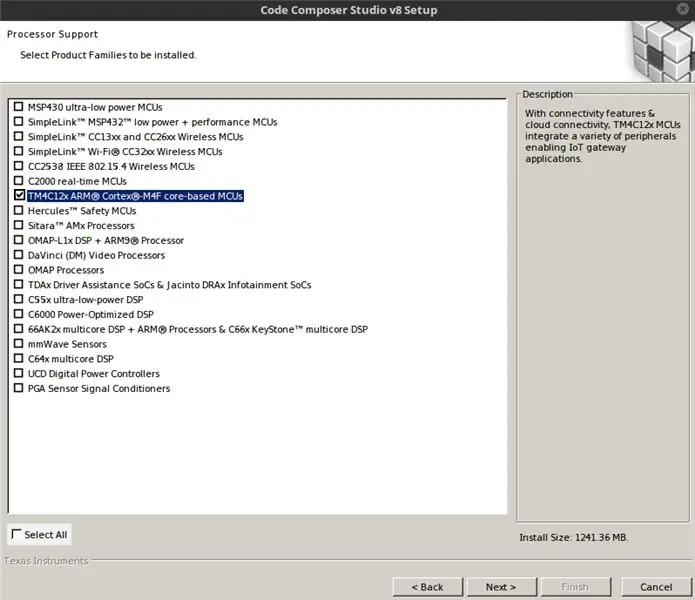
Task: Select 'C2000 real-time MCUs' row text
Action: tap(77, 181)
